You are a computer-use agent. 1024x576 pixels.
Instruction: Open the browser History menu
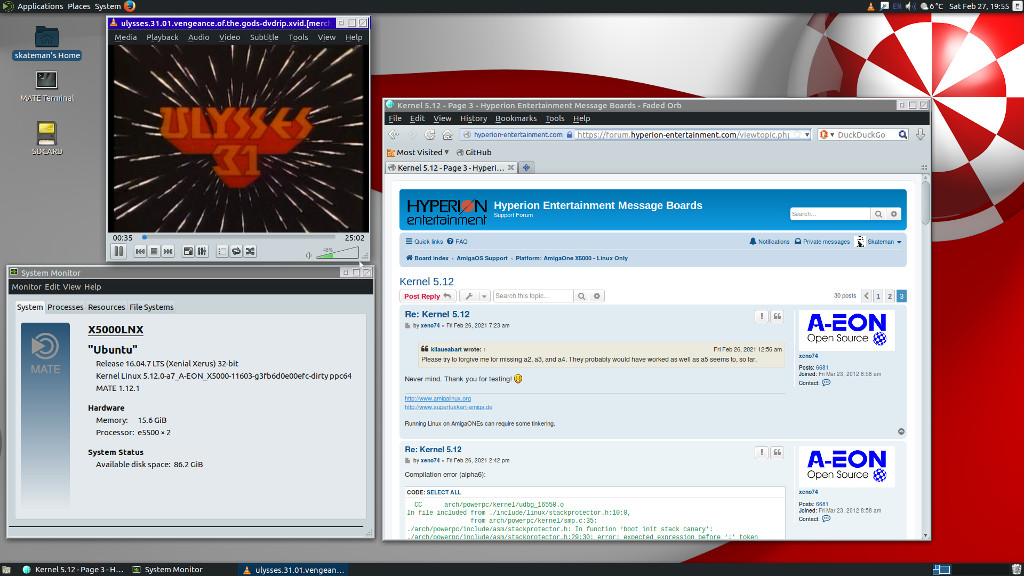click(473, 118)
